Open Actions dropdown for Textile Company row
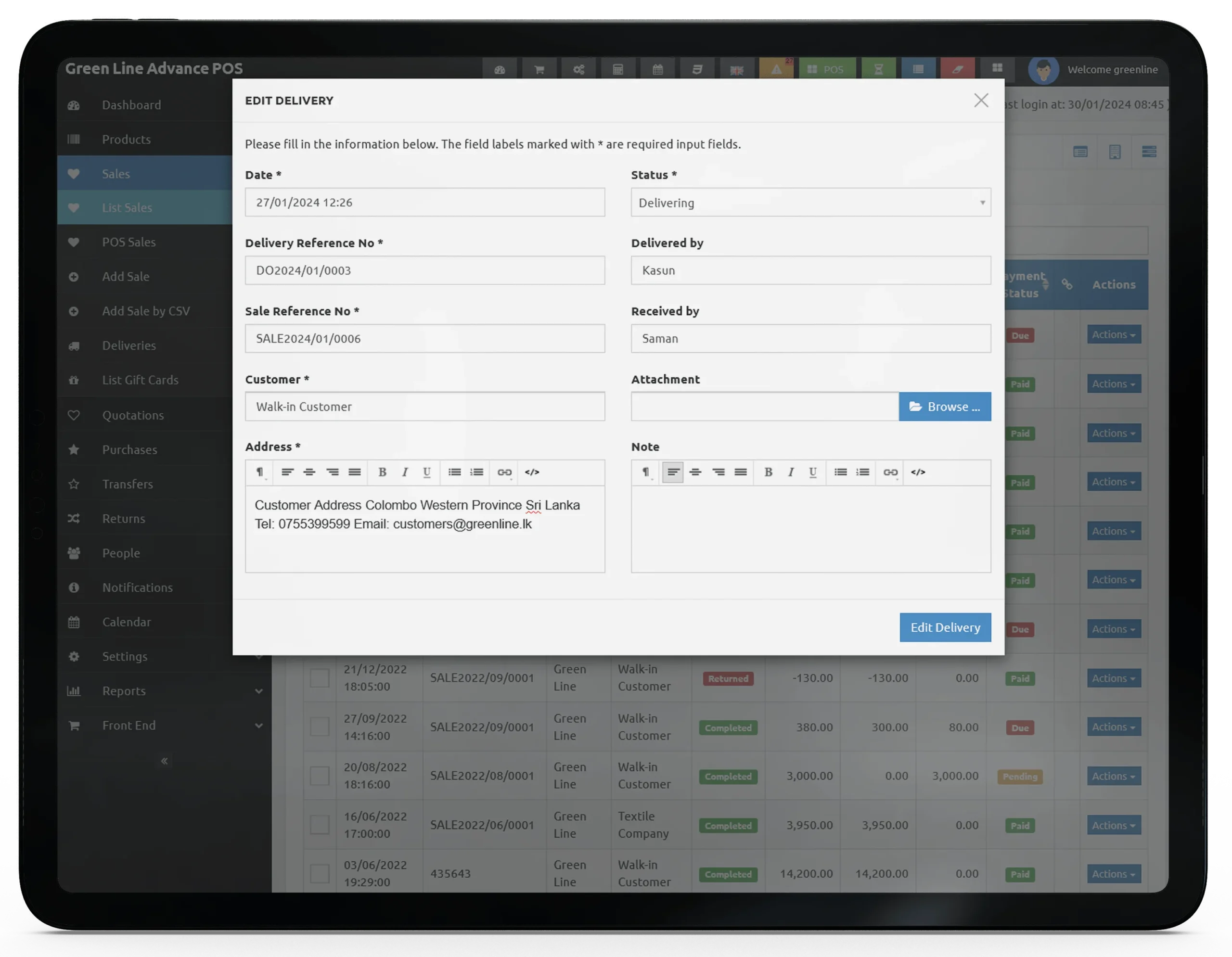This screenshot has width=1232, height=957. point(1114,825)
